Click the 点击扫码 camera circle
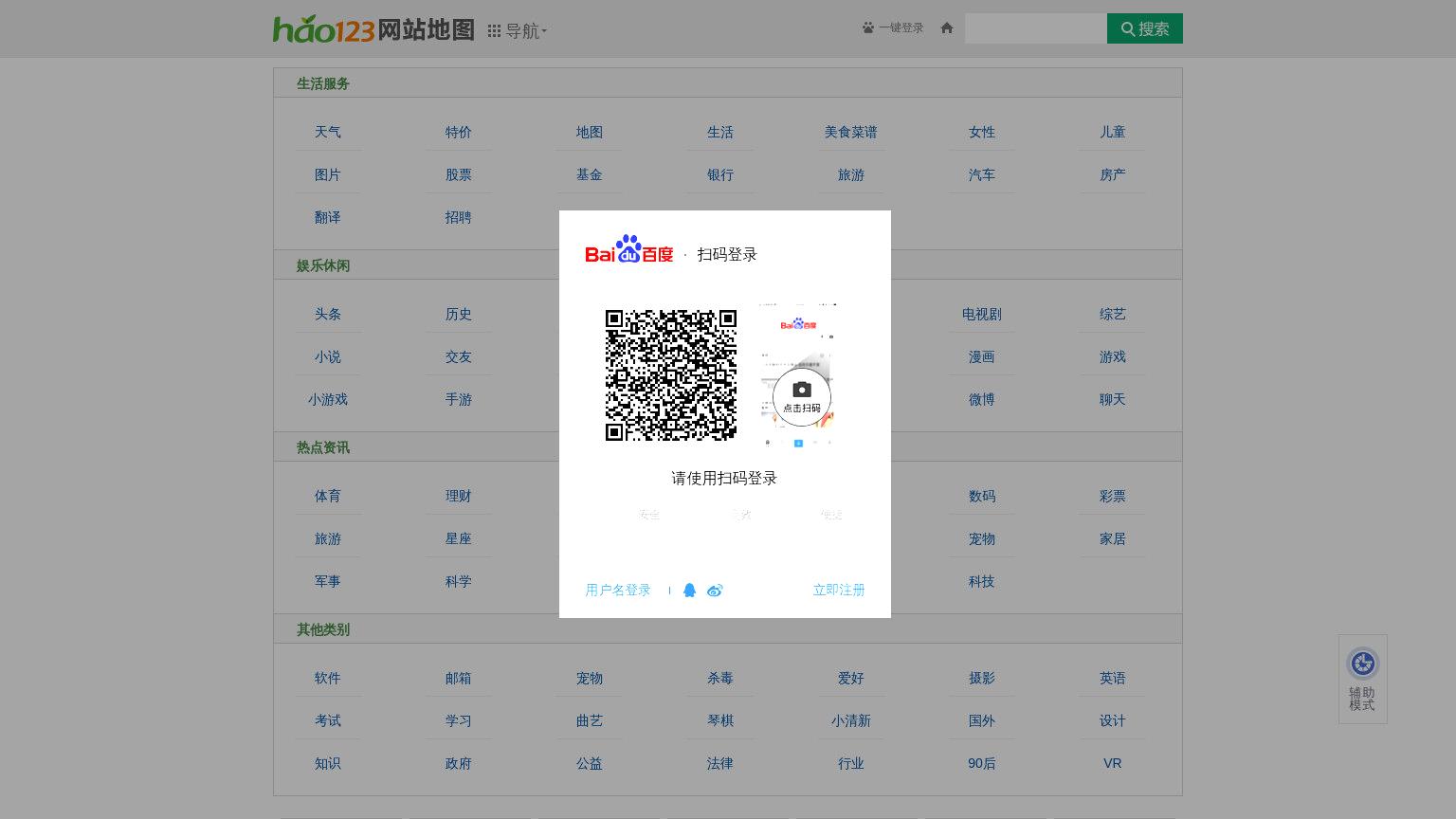Image resolution: width=1456 pixels, height=819 pixels. 802,397
